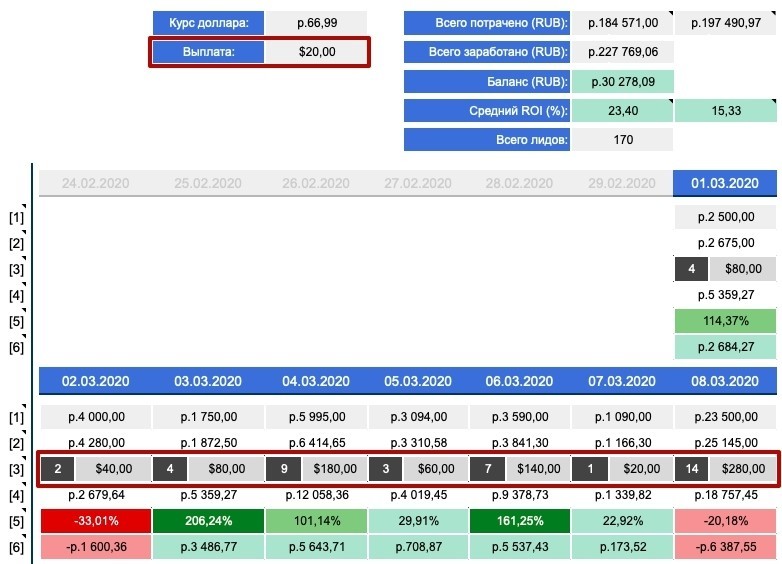
Task: Select the blue date header 01.03.2020
Action: tap(725, 183)
